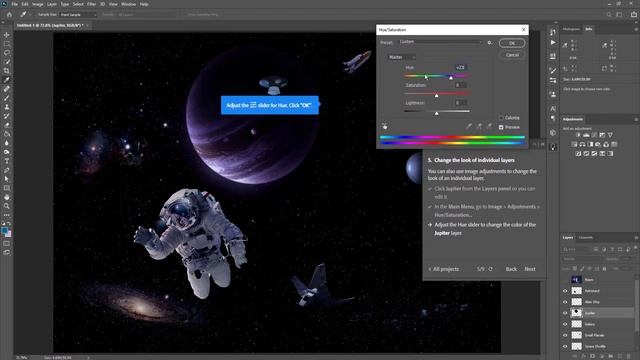Viewport: 640px width, 360px height.
Task: Select the Move tool in the toolbar
Action: (7, 35)
